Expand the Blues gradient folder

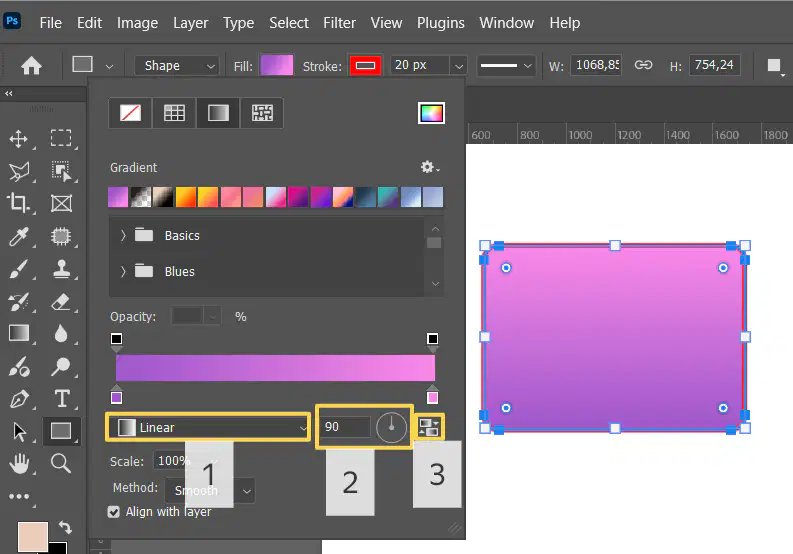click(123, 272)
